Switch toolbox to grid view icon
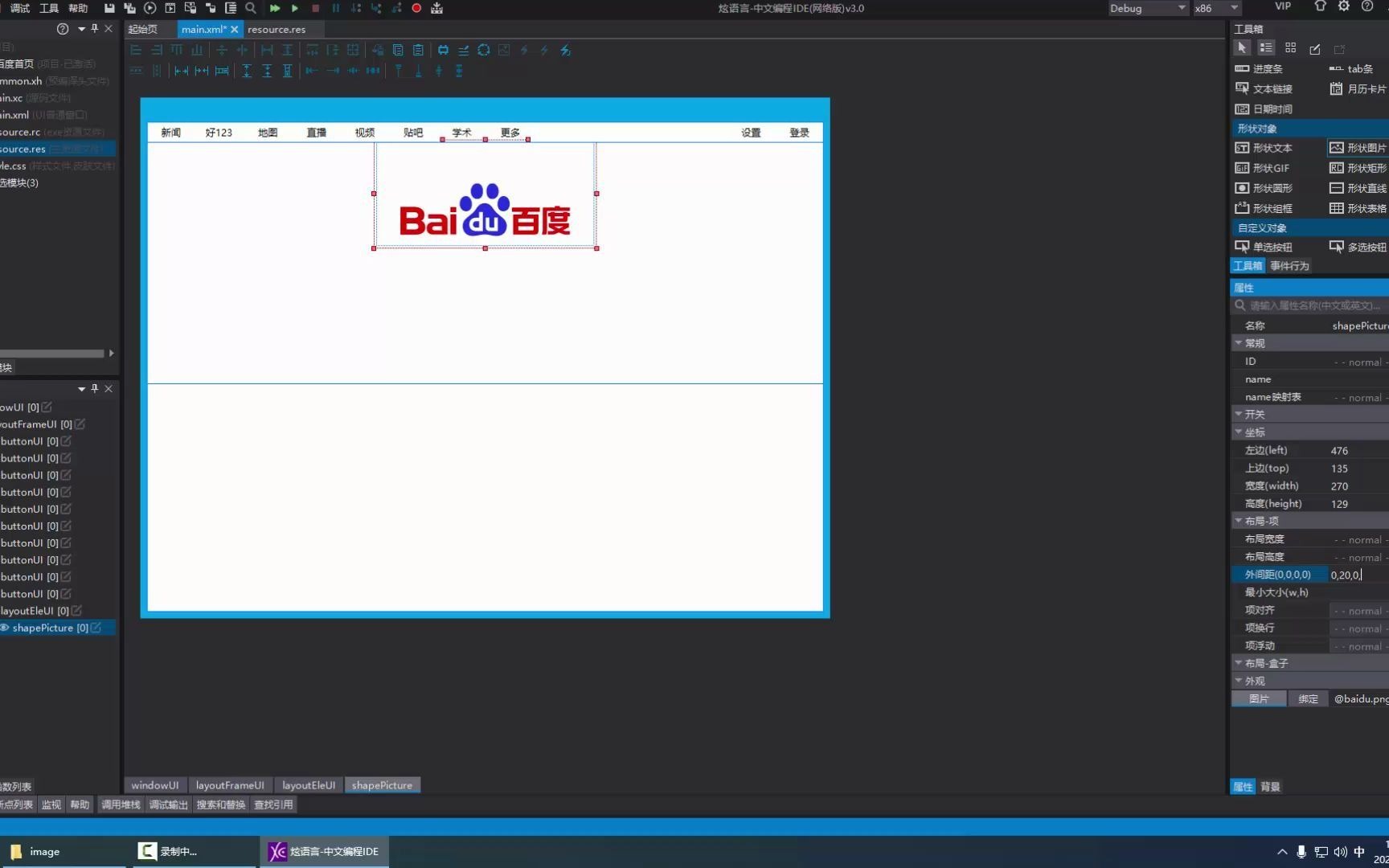This screenshot has height=868, width=1389. pos(1291,48)
